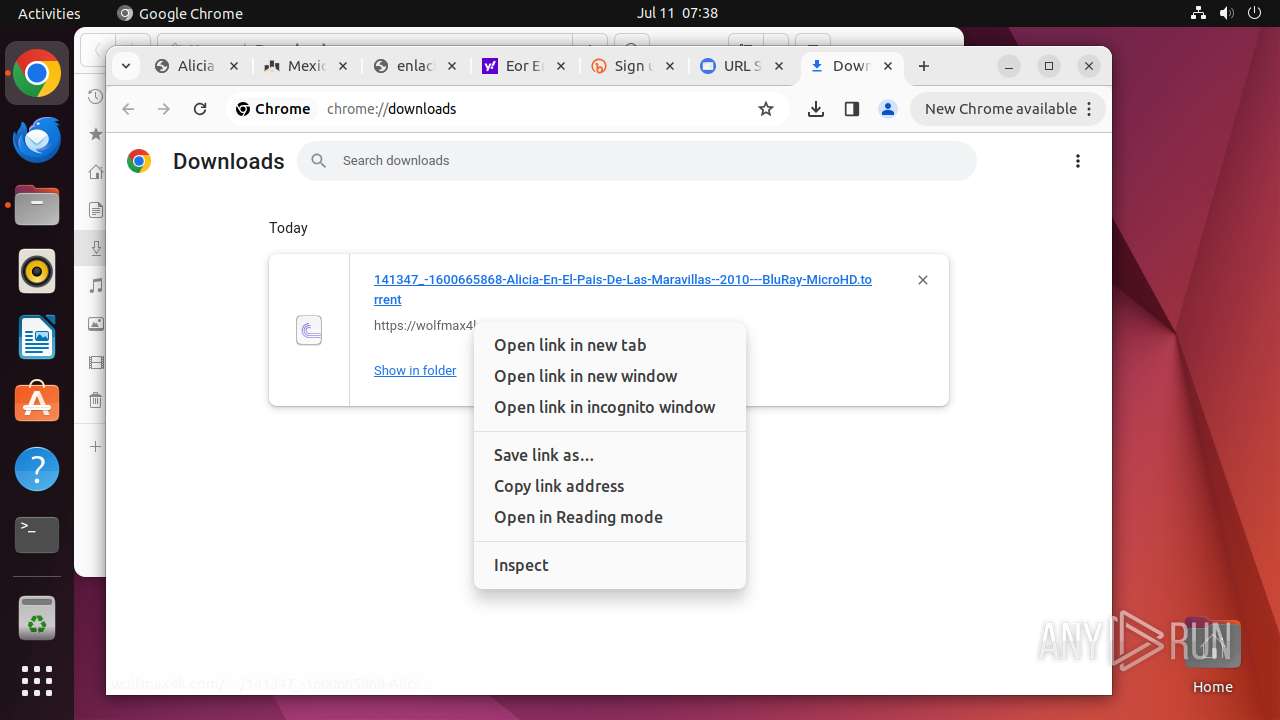This screenshot has width=1280, height=720.
Task: Open the network indicator in top bar
Action: (1199, 13)
